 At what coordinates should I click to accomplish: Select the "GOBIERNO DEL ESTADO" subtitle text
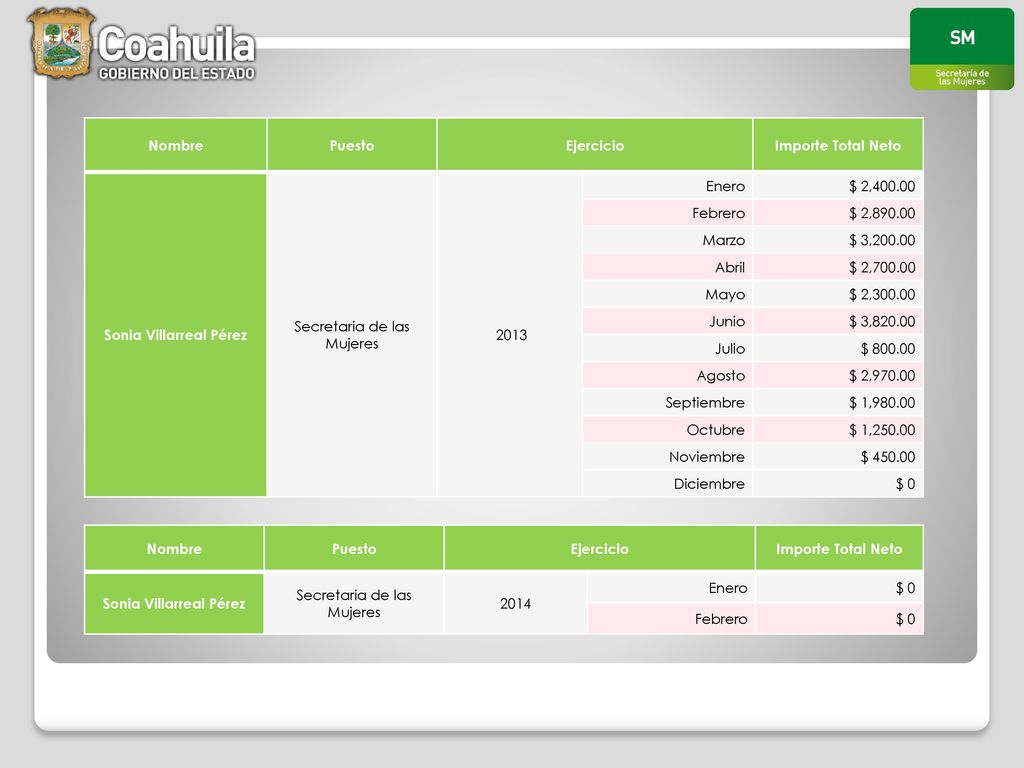[x=176, y=74]
